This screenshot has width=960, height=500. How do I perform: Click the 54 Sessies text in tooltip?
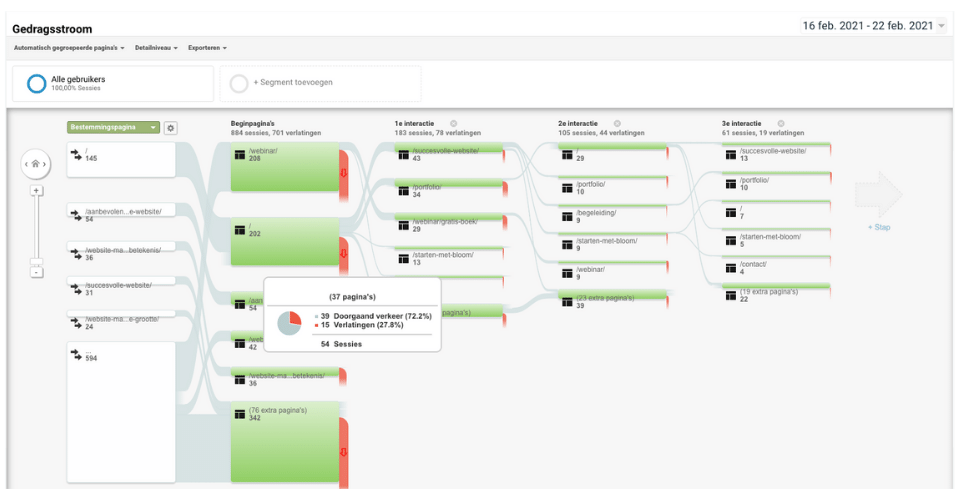(x=341, y=344)
